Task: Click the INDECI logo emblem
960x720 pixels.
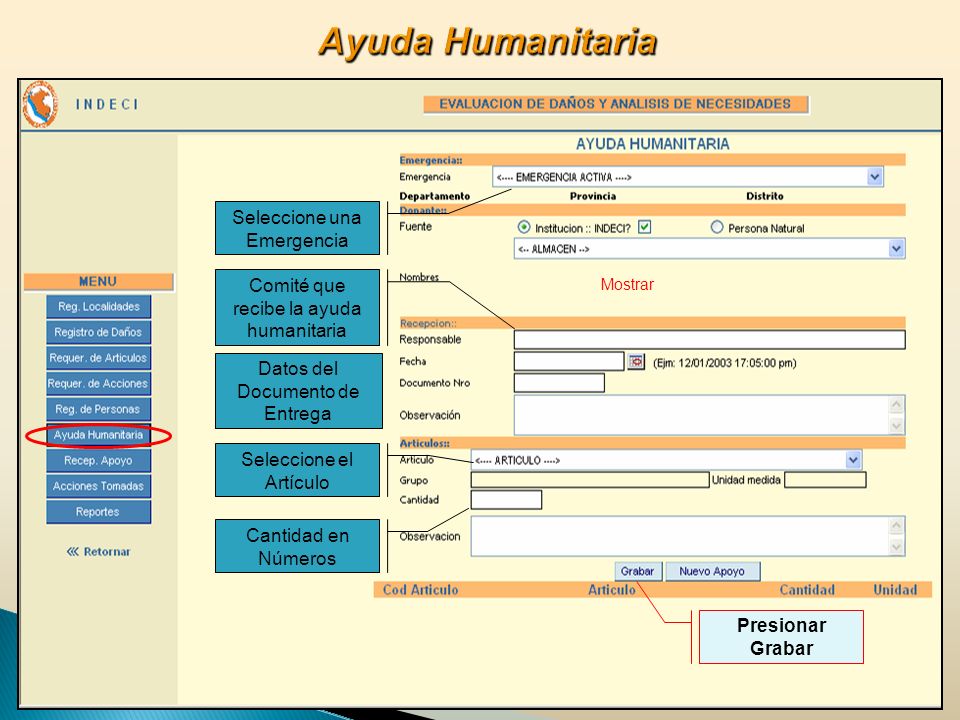Action: [40, 104]
